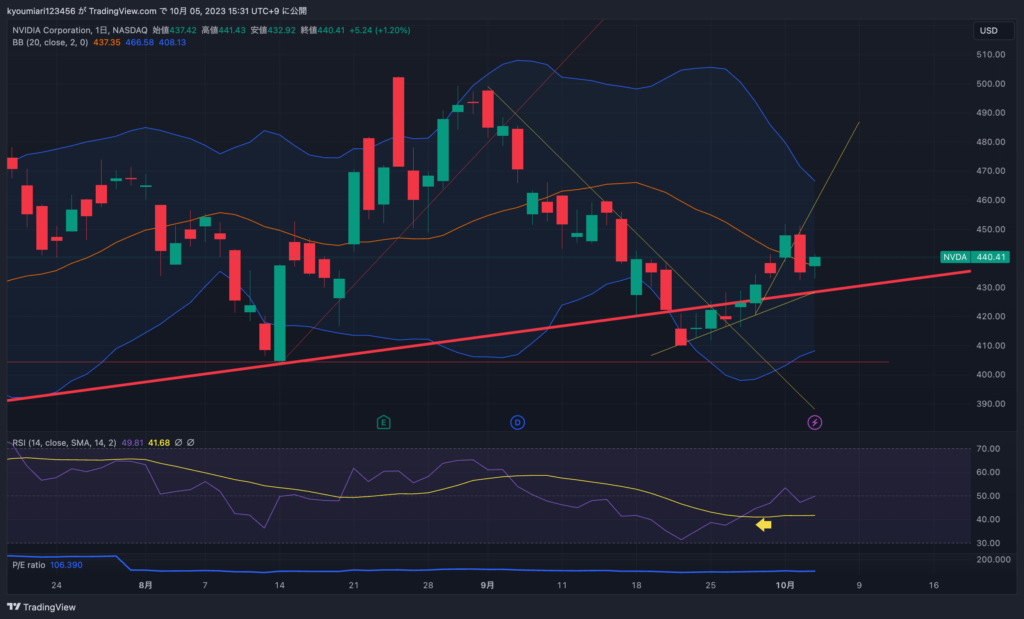Click BB upper value 466.58

pyautogui.click(x=139, y=42)
